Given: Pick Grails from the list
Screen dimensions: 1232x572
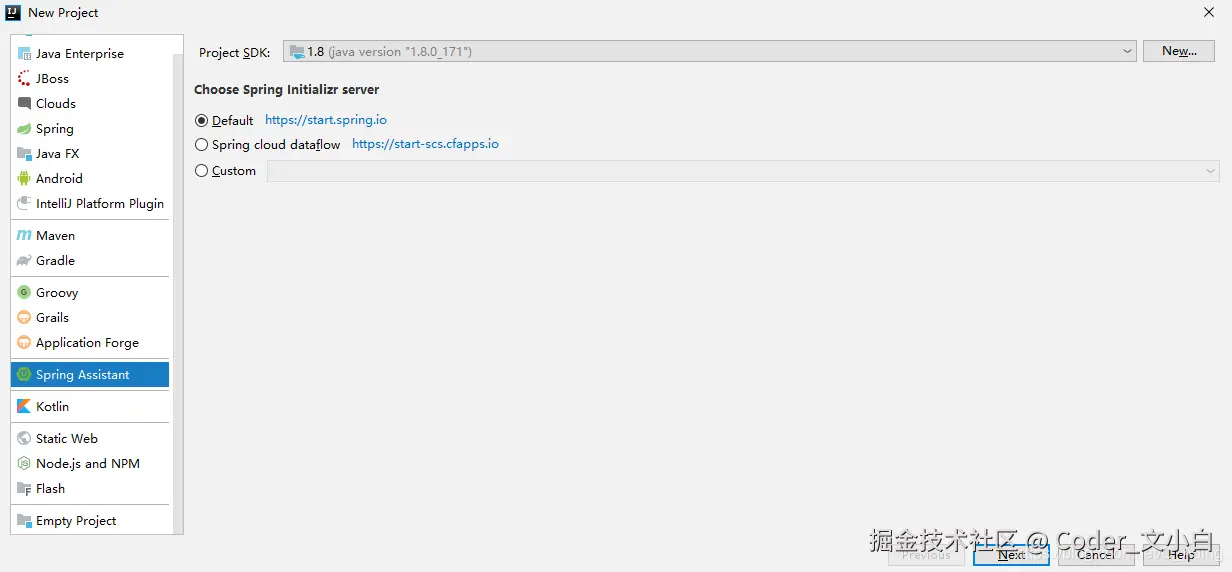Looking at the screenshot, I should [90, 317].
